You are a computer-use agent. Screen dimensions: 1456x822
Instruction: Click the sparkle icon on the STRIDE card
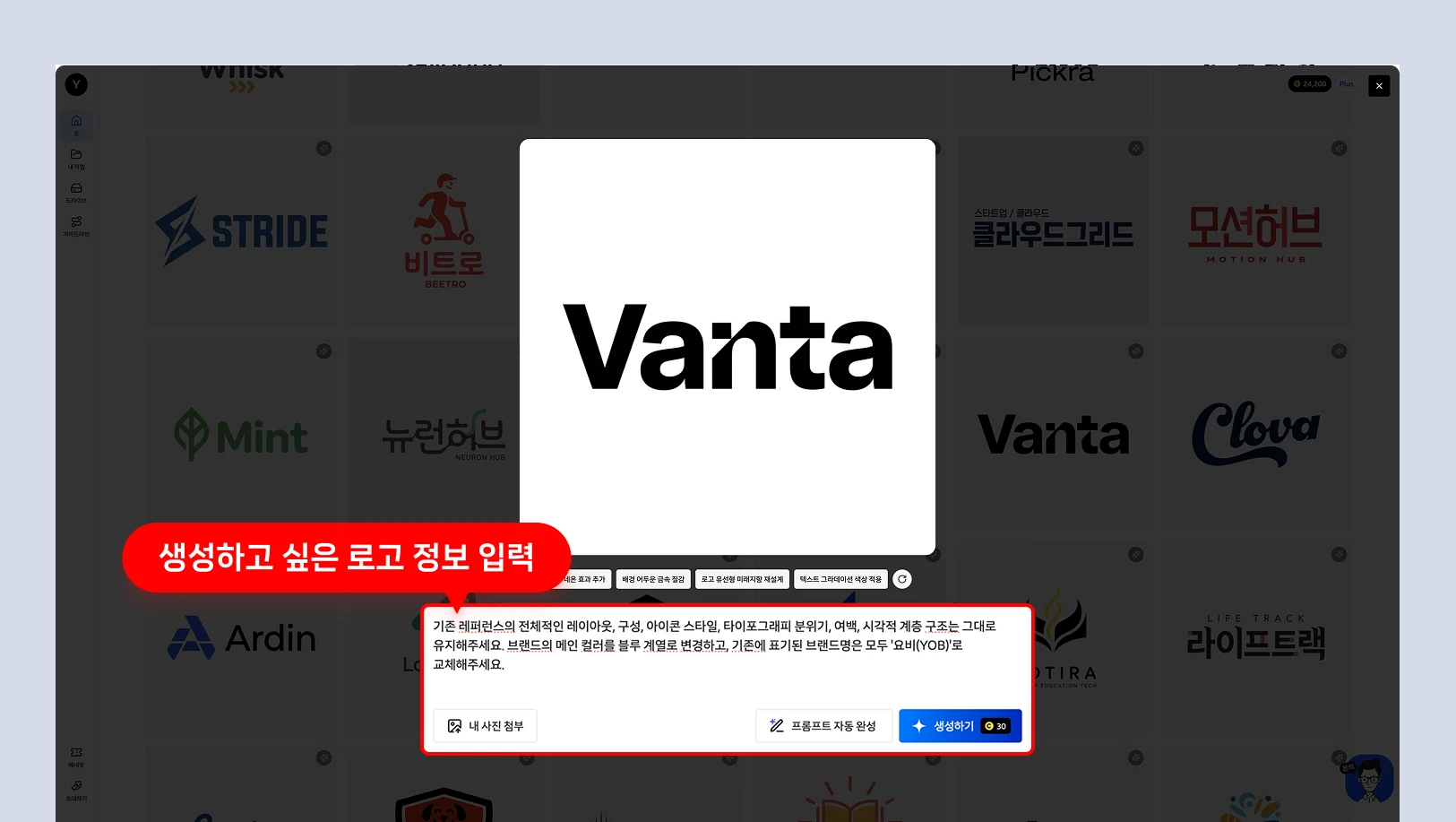(324, 148)
